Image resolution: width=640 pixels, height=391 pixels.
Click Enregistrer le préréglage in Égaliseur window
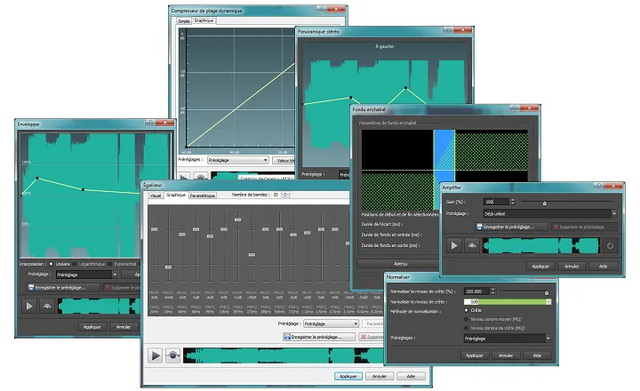click(x=318, y=337)
